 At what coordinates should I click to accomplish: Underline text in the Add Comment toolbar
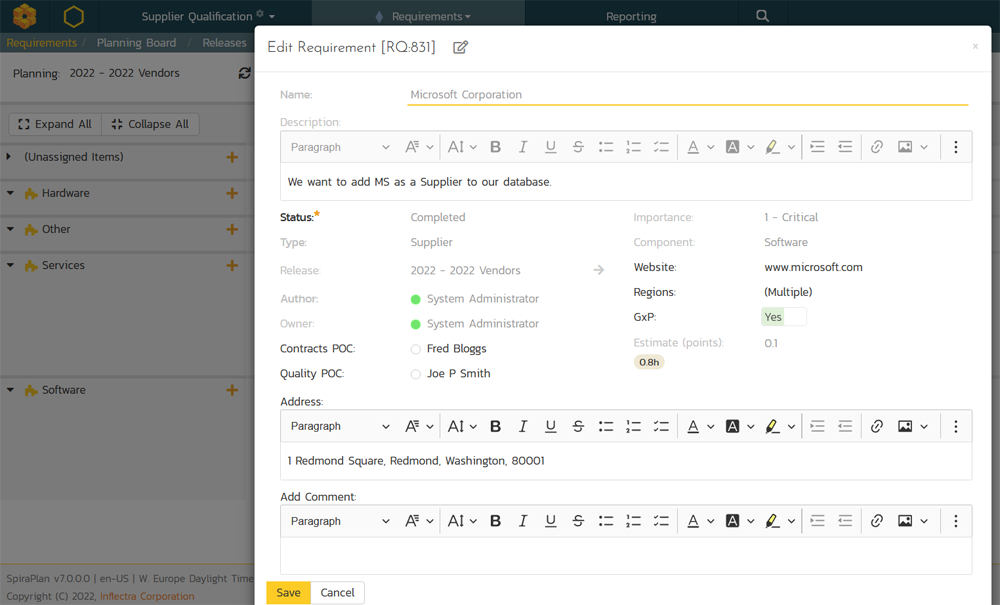coord(550,521)
